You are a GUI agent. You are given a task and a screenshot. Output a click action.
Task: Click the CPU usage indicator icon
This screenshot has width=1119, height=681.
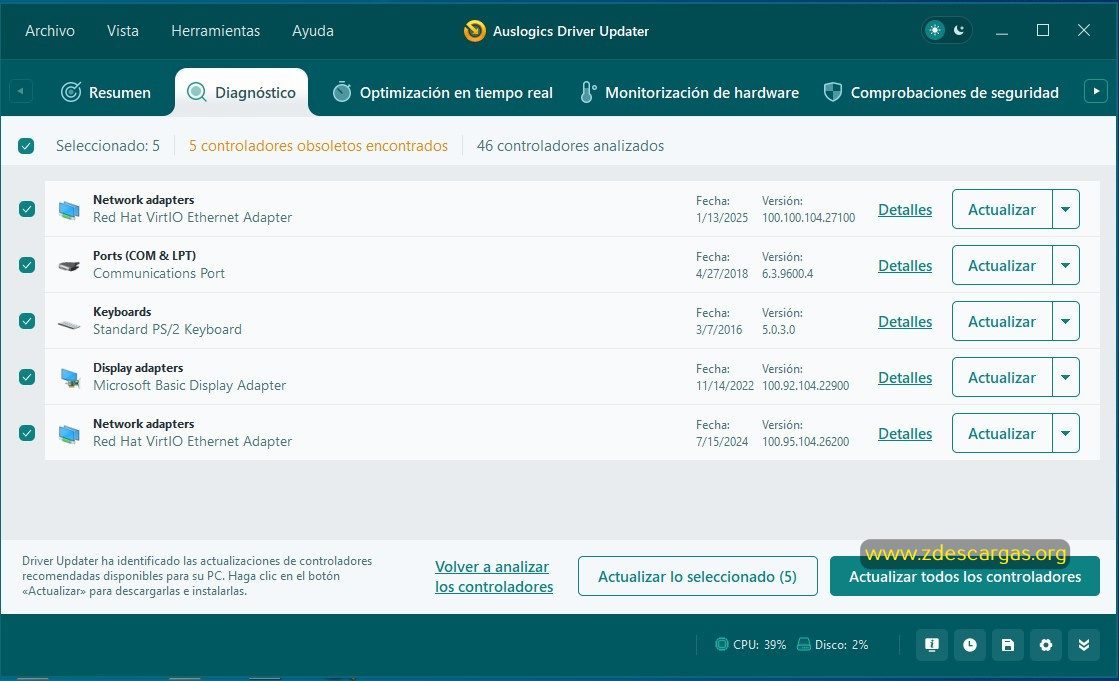click(x=721, y=644)
